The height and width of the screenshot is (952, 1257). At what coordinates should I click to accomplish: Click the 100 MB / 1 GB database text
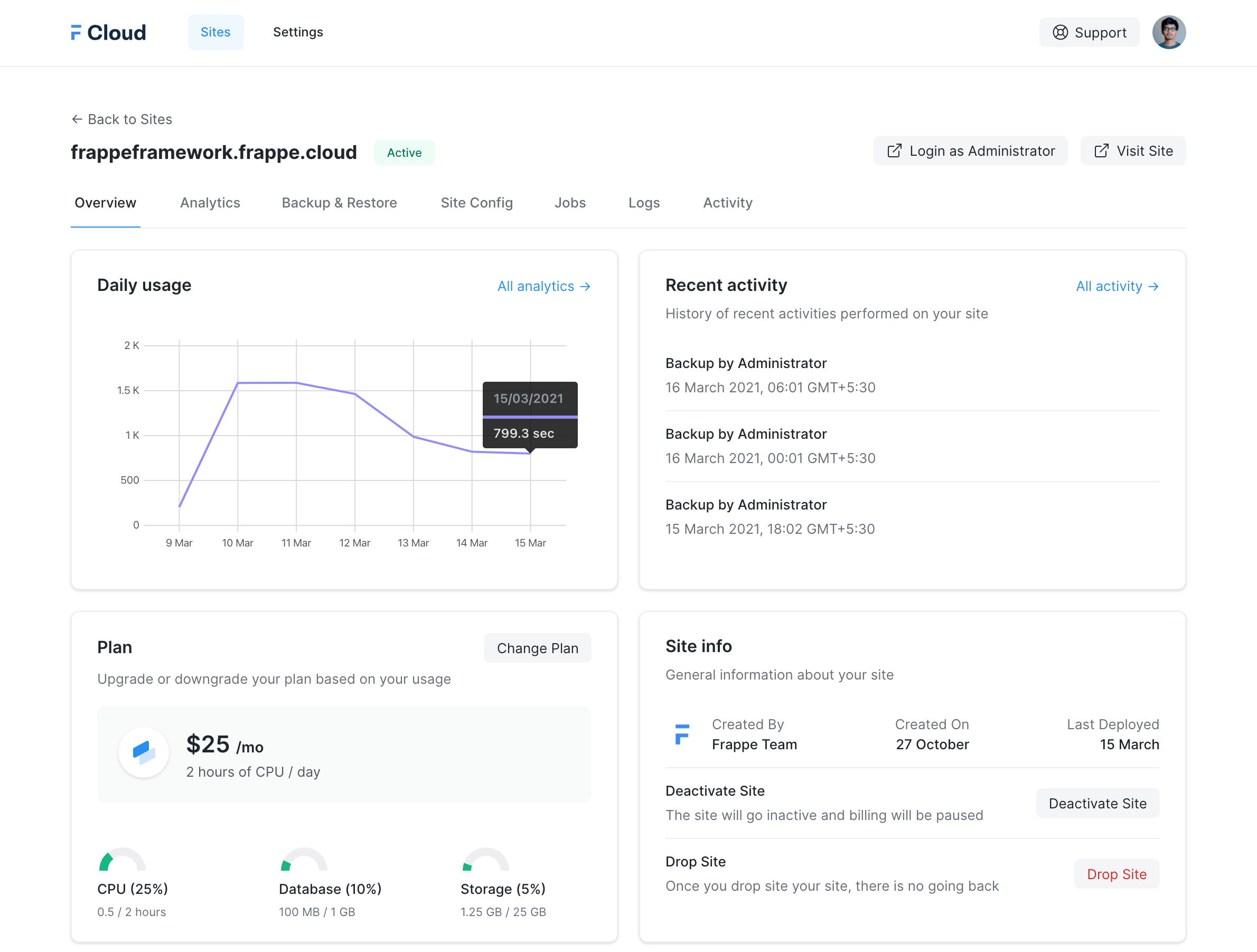[x=316, y=912]
